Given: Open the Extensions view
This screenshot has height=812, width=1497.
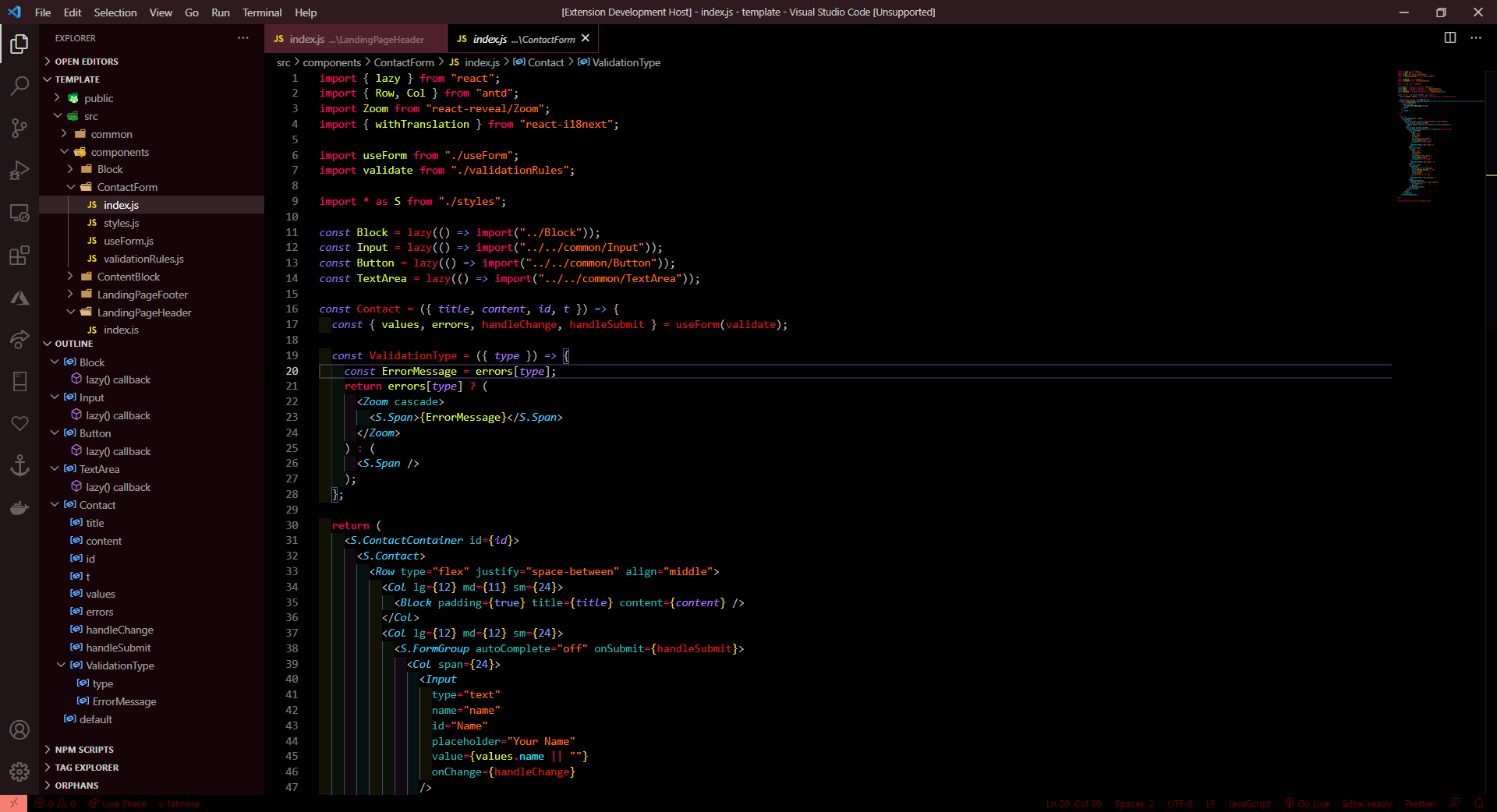Looking at the screenshot, I should [x=19, y=256].
